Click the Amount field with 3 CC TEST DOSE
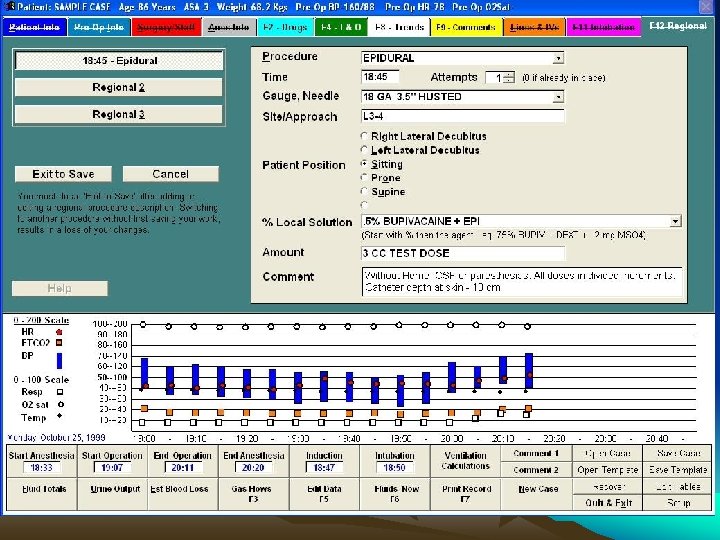720x540 pixels. 463,253
